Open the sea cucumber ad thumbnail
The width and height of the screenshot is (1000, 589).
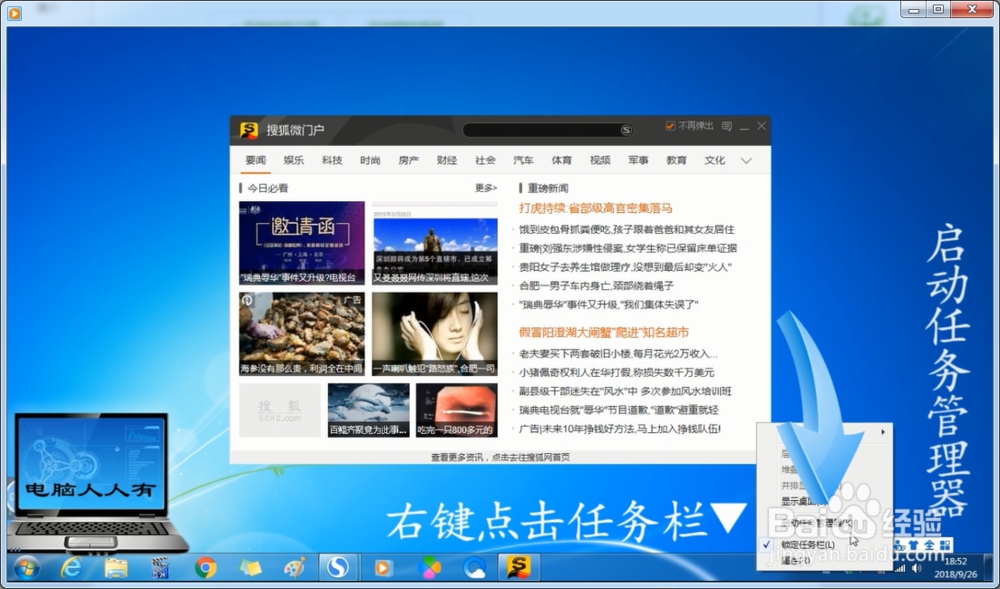pyautogui.click(x=302, y=334)
